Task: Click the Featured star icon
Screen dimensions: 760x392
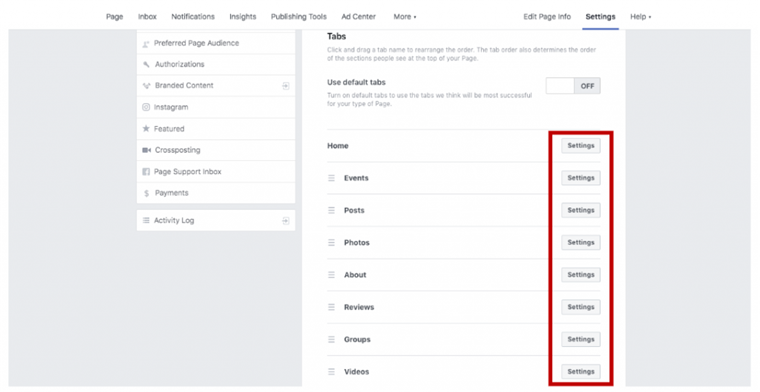Action: point(146,128)
